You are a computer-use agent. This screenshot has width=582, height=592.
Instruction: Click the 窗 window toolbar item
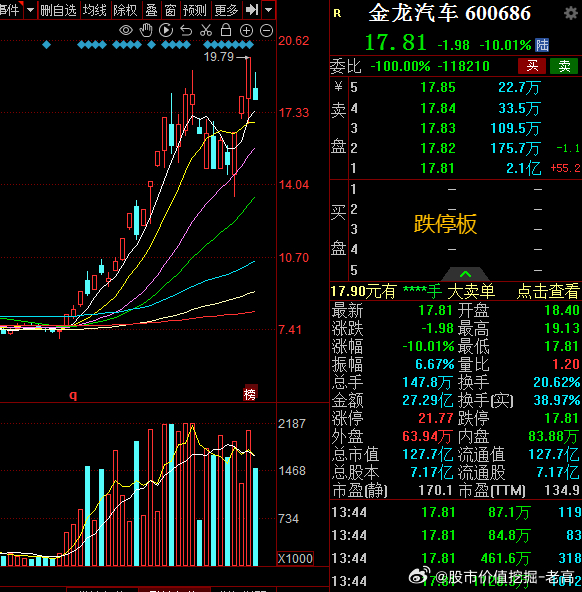(170, 10)
